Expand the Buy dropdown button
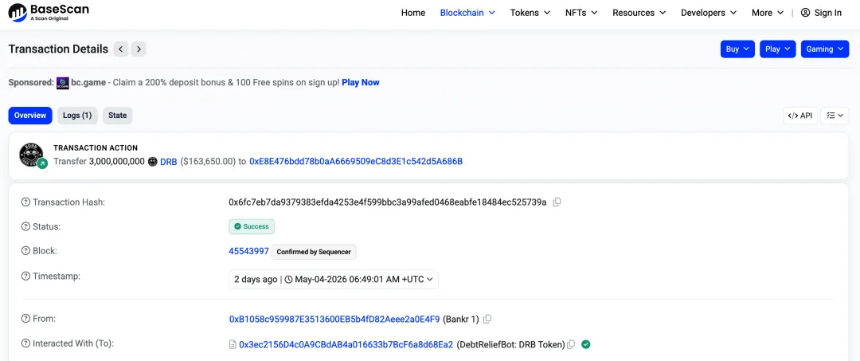The width and height of the screenshot is (860, 361). pos(738,49)
